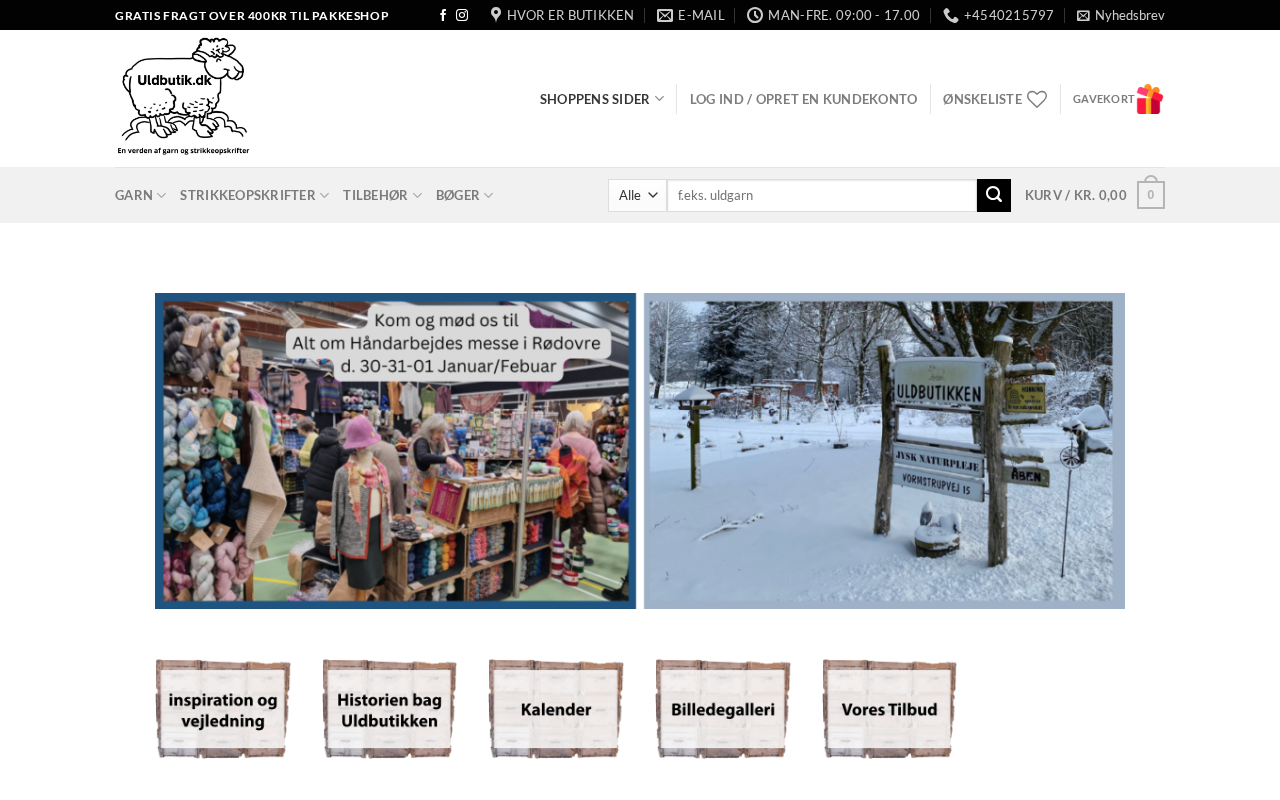
Task: Open Kurv / kr. 0,00 cart link
Action: pyautogui.click(x=1076, y=195)
